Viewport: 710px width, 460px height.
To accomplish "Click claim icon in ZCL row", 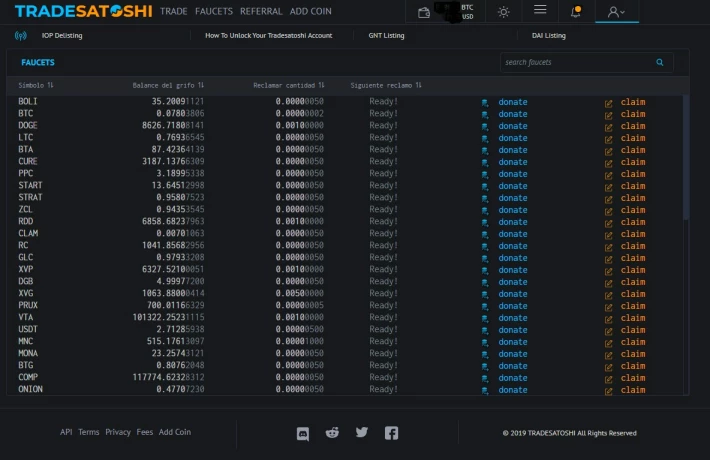I will (609, 211).
